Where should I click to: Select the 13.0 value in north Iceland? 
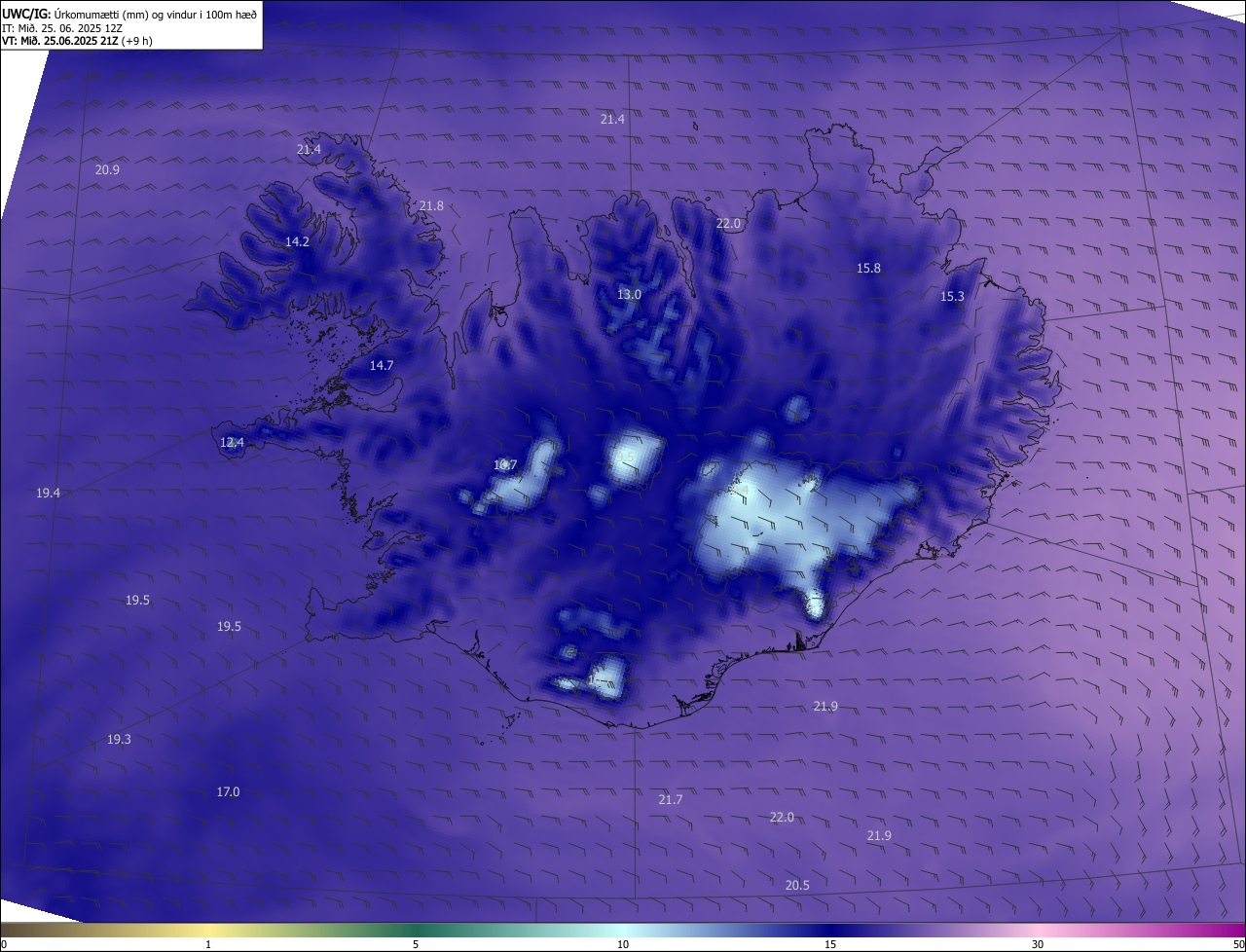629,294
